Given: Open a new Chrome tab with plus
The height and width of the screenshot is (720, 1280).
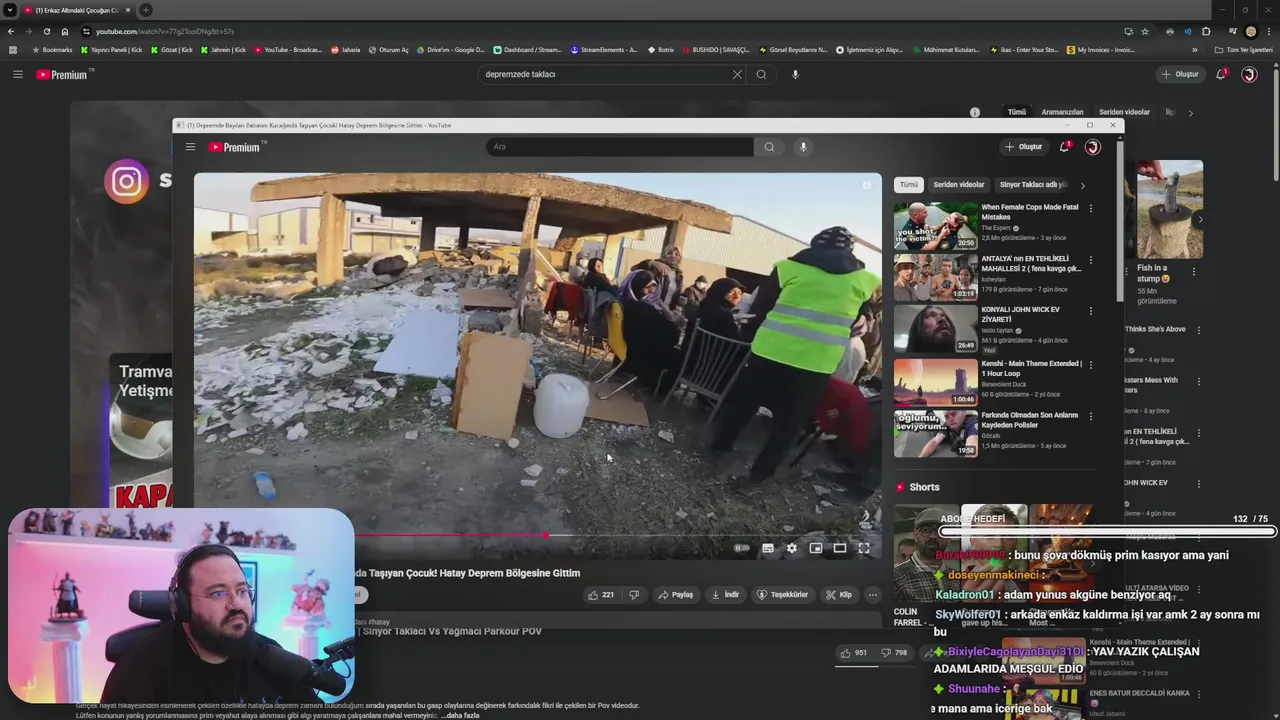Looking at the screenshot, I should coord(146,10).
